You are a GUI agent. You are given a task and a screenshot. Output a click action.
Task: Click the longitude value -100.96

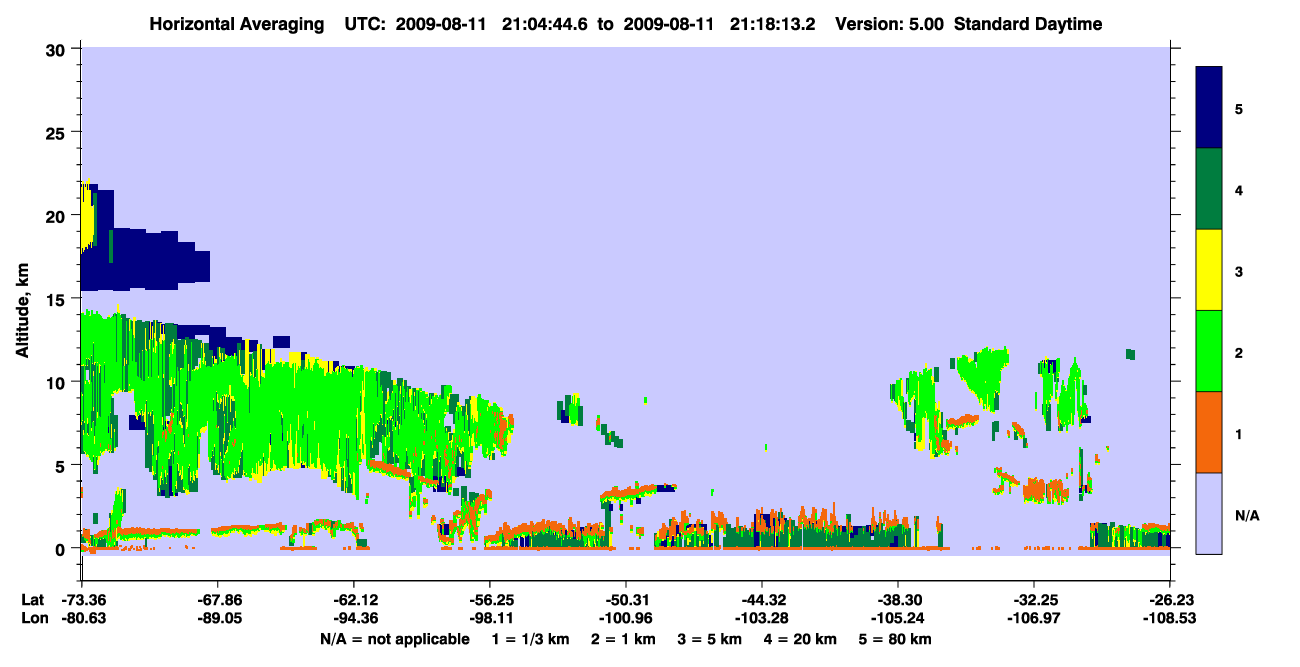(625, 618)
